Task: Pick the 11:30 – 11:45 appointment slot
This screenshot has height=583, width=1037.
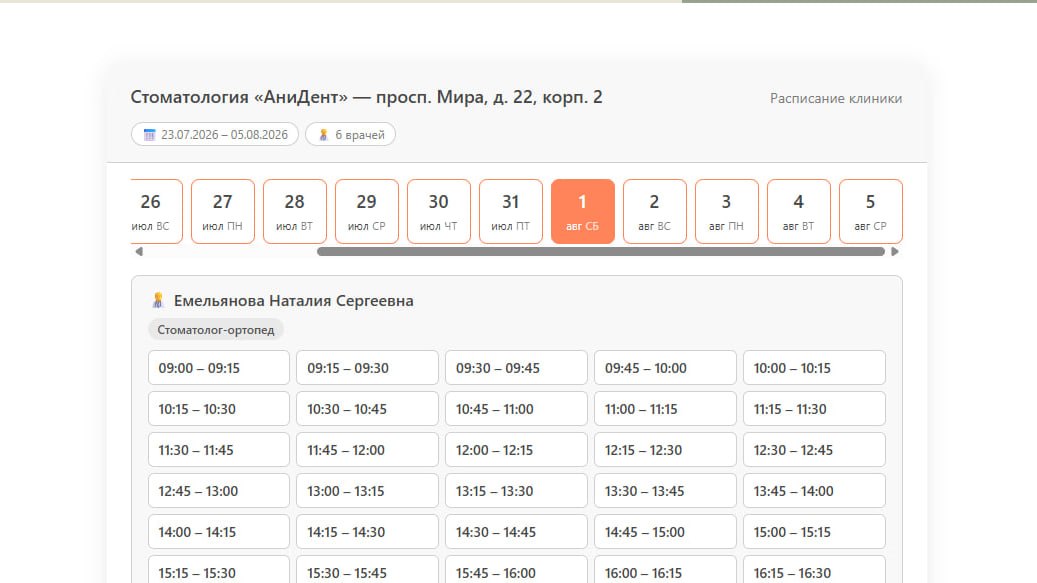Action: tap(219, 449)
